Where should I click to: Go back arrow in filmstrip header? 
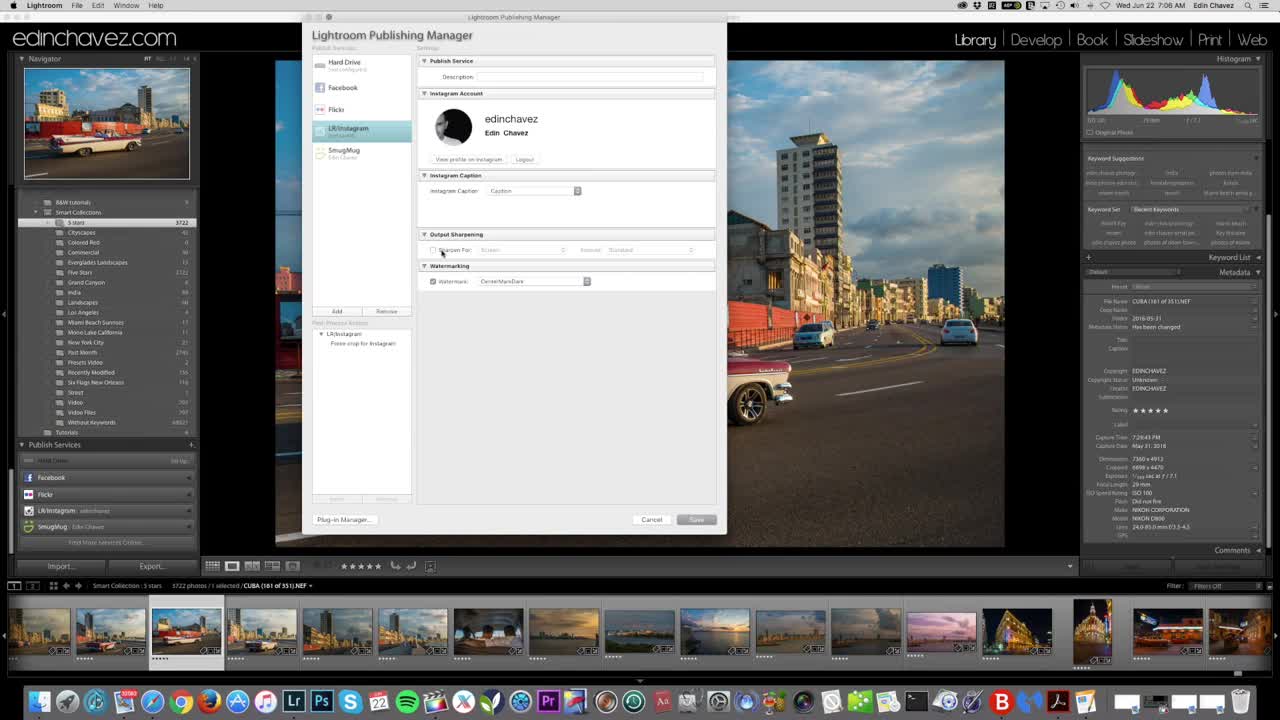(66, 586)
